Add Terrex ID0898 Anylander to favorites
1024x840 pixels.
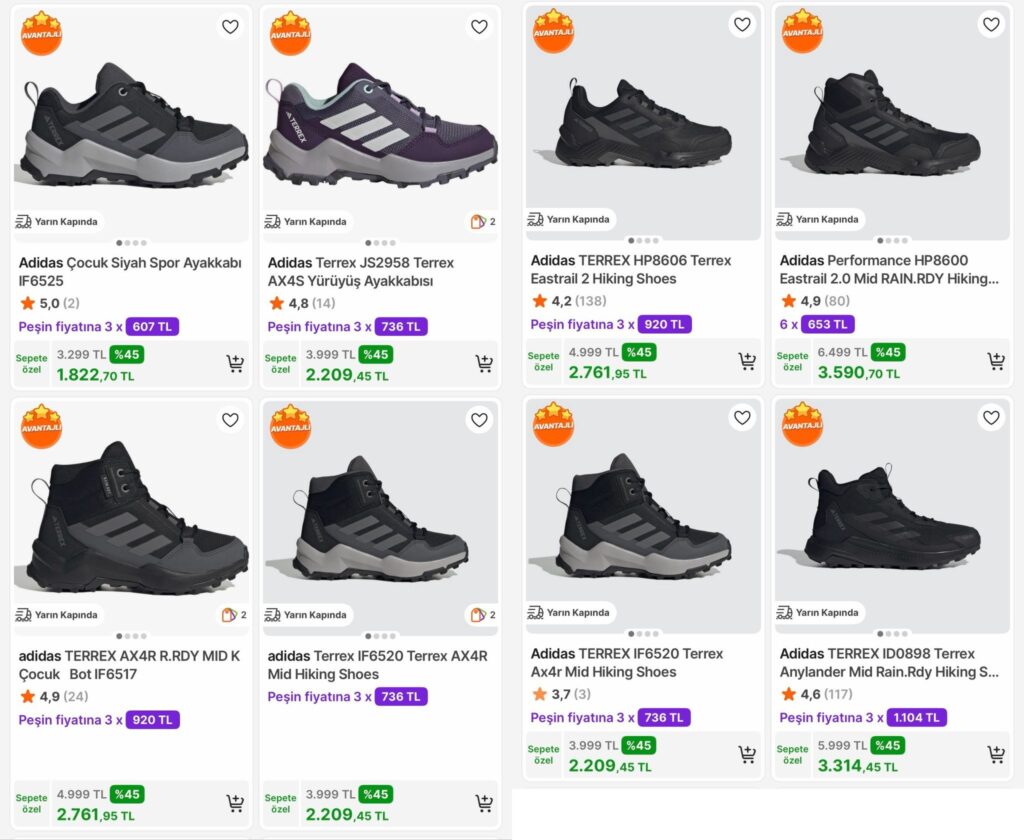pyautogui.click(x=991, y=418)
